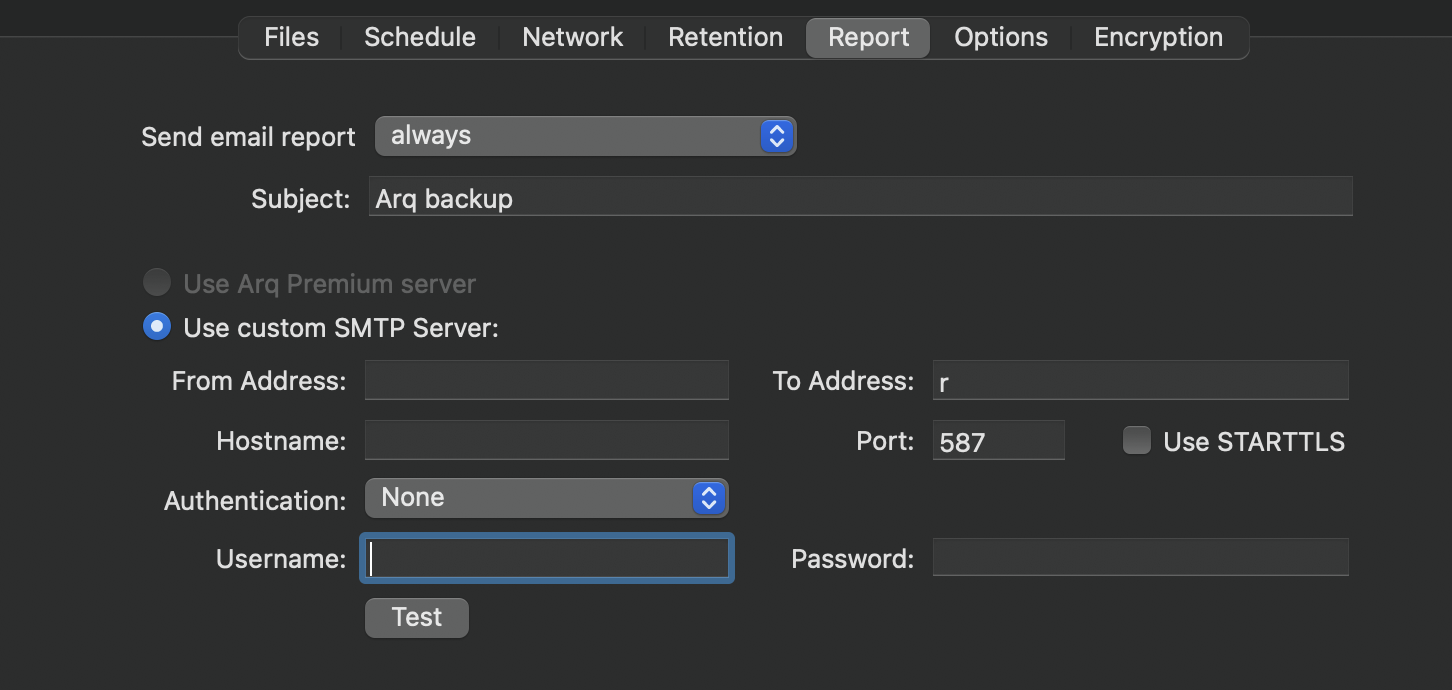Click into the Subject text field
This screenshot has width=1452, height=690.
pos(860,197)
